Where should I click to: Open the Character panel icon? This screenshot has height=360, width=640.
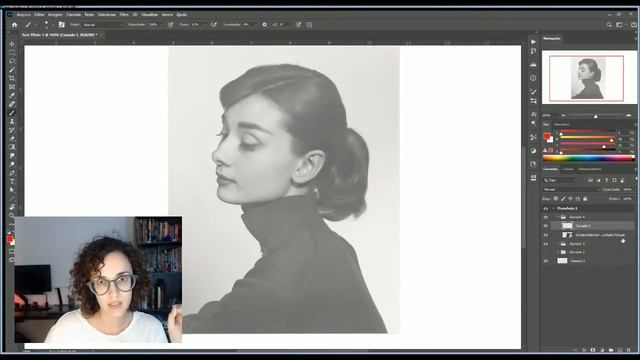533,114
